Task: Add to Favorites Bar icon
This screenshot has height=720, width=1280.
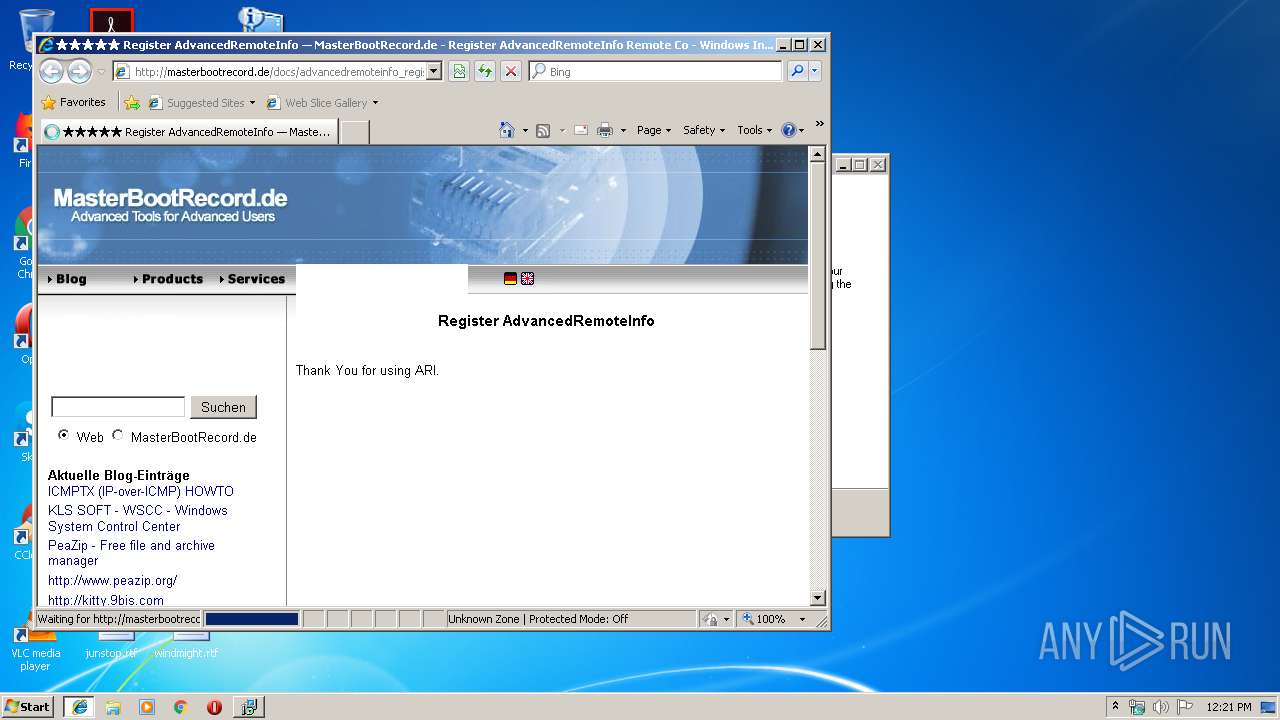Action: pos(132,102)
